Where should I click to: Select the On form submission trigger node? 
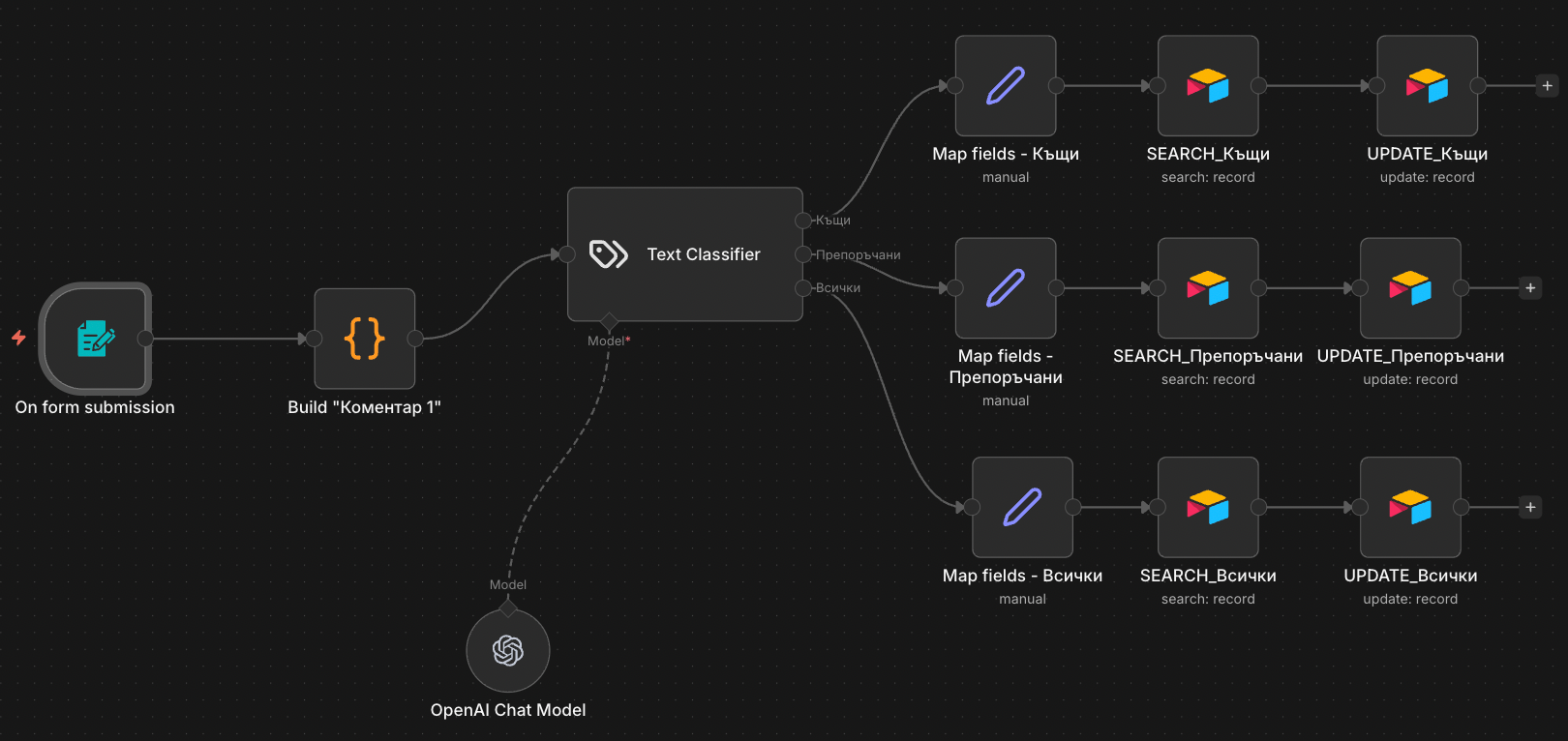(x=96, y=339)
